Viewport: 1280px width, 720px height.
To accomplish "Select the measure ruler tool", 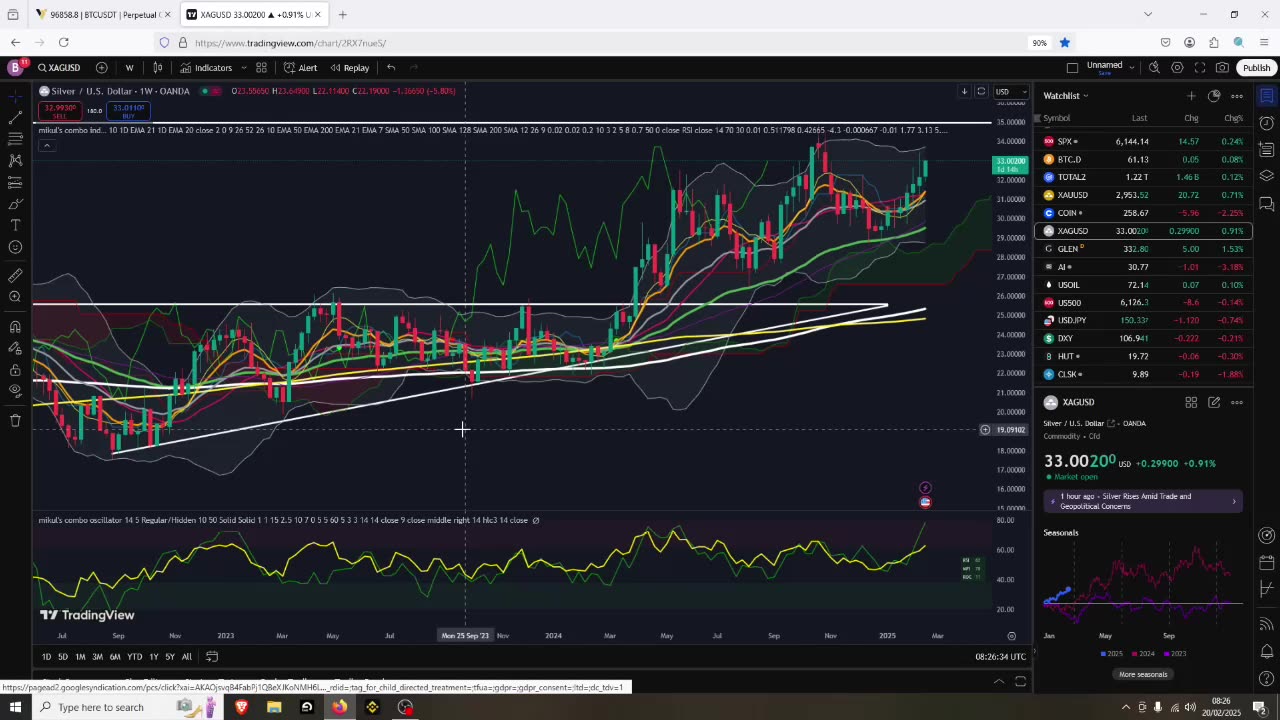I will (x=15, y=275).
